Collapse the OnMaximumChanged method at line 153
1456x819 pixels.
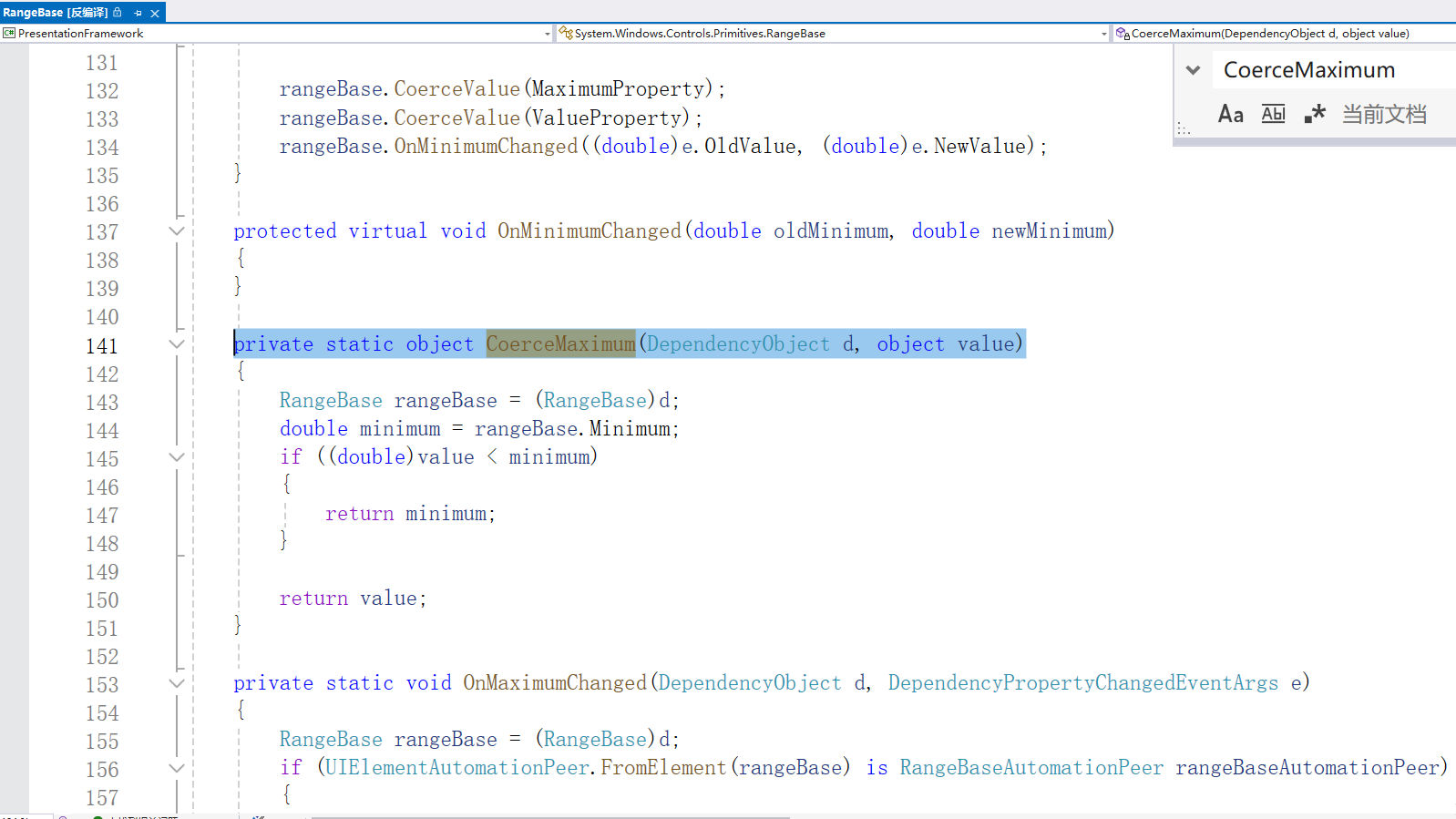click(177, 683)
